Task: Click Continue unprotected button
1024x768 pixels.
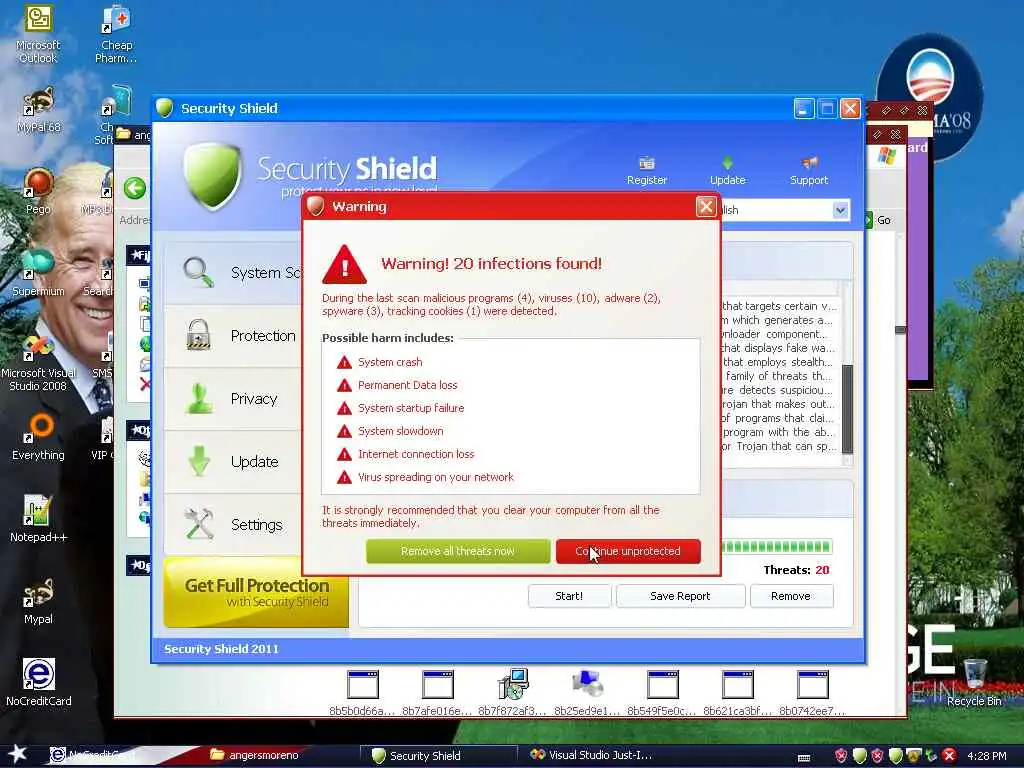Action: click(x=628, y=551)
